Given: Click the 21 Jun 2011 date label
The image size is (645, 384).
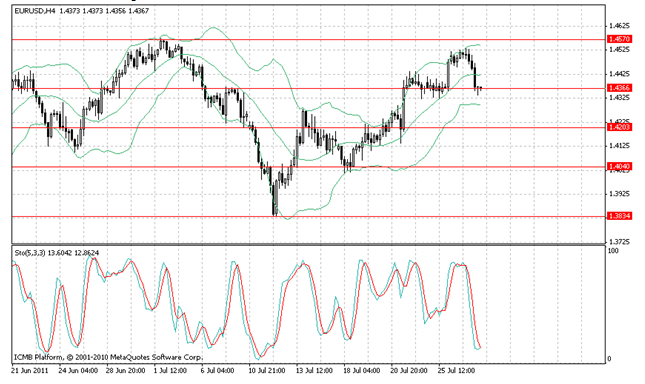Looking at the screenshot, I should click(30, 370).
